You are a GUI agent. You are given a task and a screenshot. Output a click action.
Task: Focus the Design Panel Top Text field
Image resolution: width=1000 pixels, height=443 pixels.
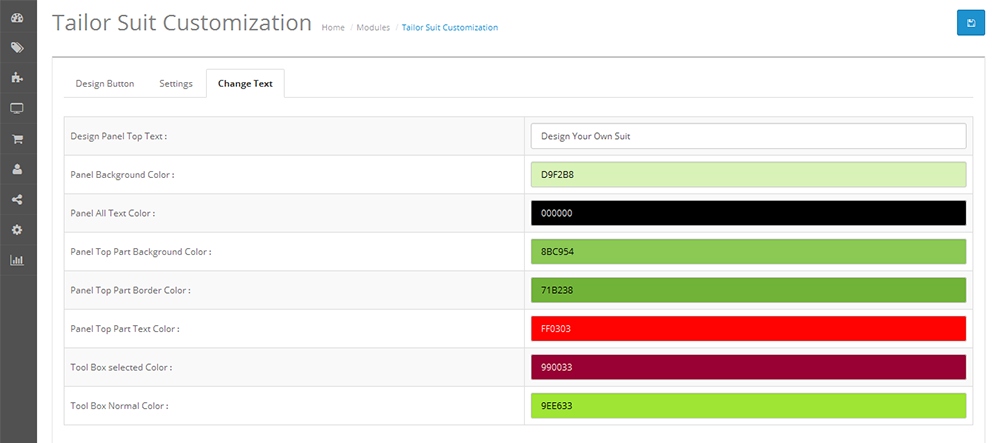coord(748,136)
